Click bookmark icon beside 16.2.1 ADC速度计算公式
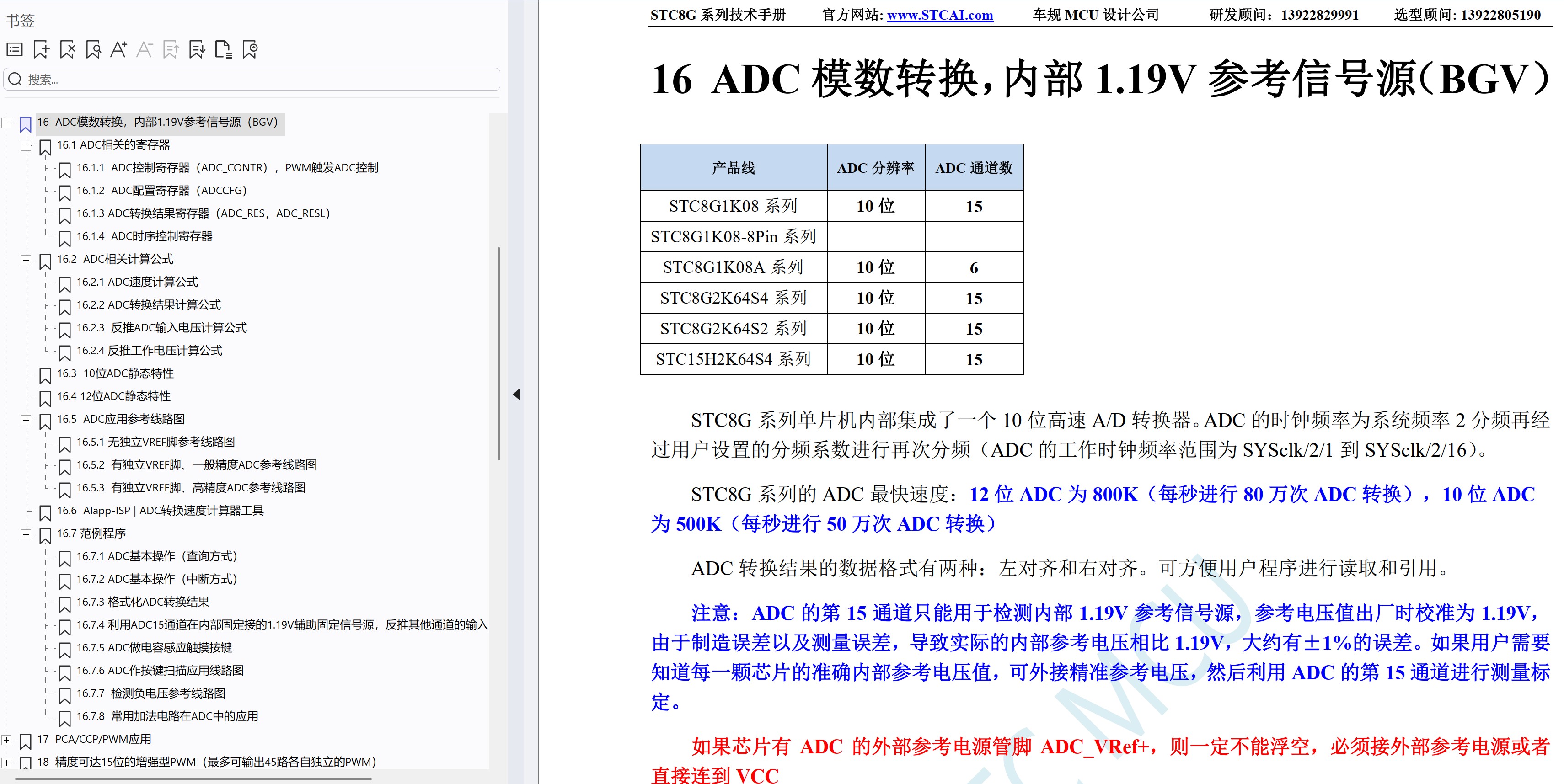Viewport: 1564px width, 784px height. [64, 284]
